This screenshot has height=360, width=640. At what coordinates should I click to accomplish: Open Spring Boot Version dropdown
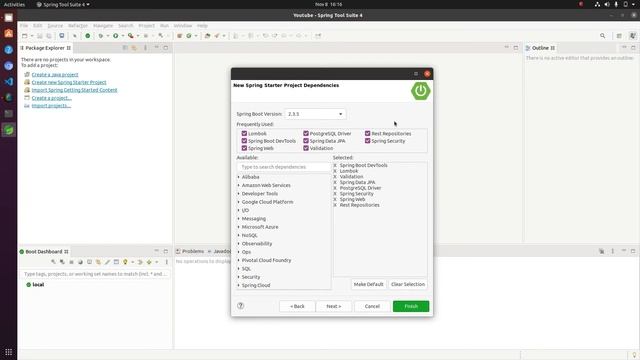tap(315, 114)
